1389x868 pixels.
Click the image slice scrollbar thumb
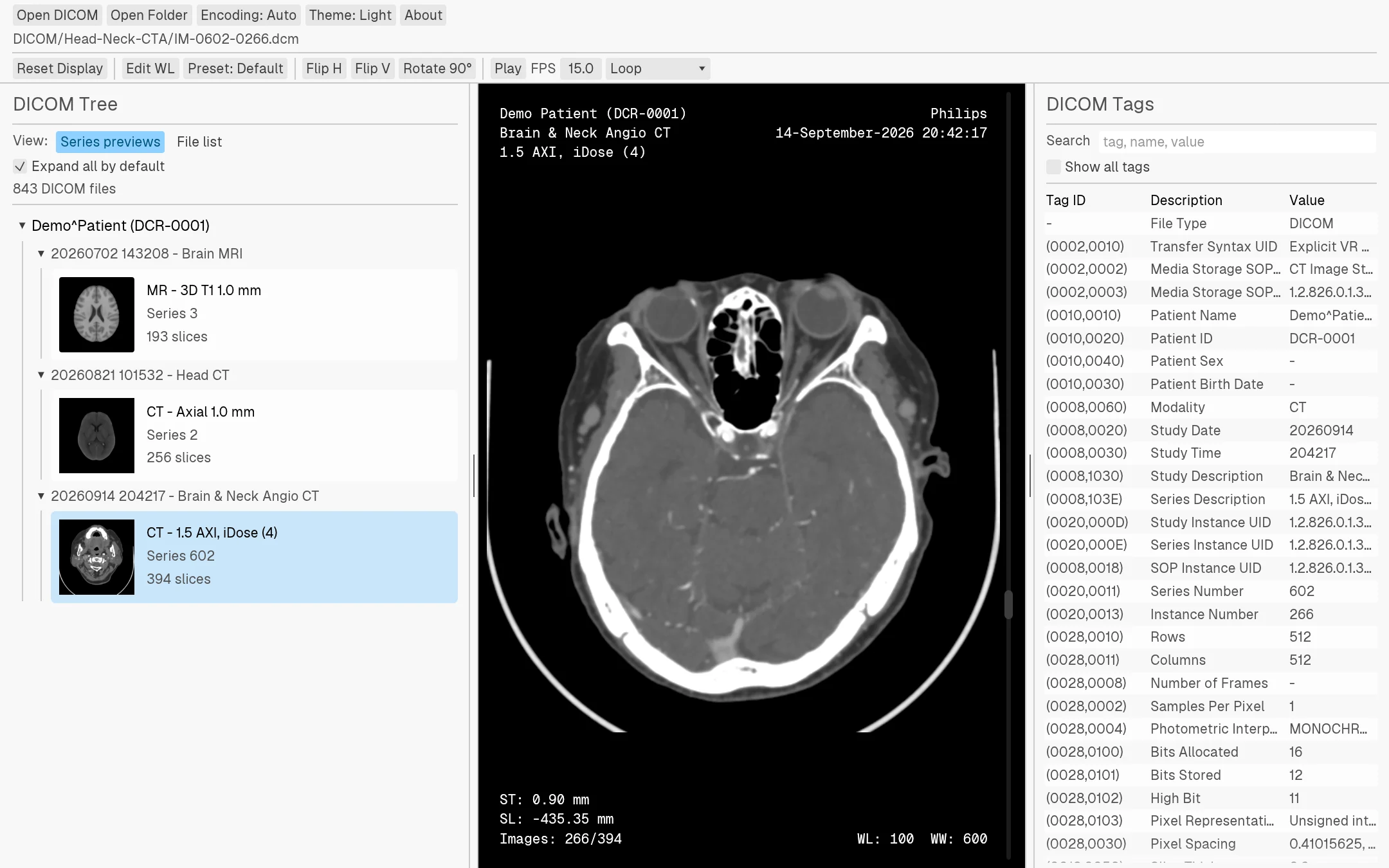pos(1008,604)
